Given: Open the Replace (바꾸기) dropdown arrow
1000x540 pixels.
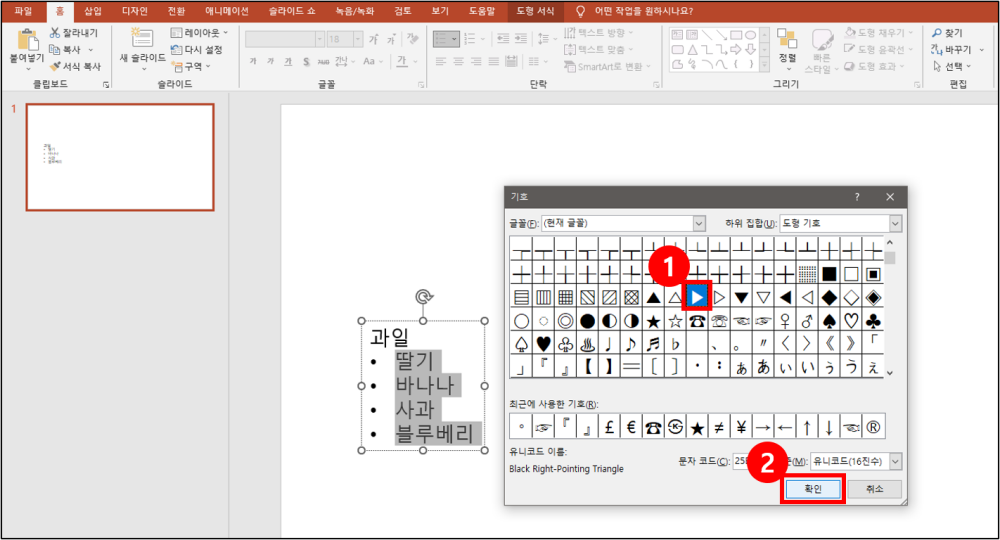Looking at the screenshot, I should [x=982, y=49].
